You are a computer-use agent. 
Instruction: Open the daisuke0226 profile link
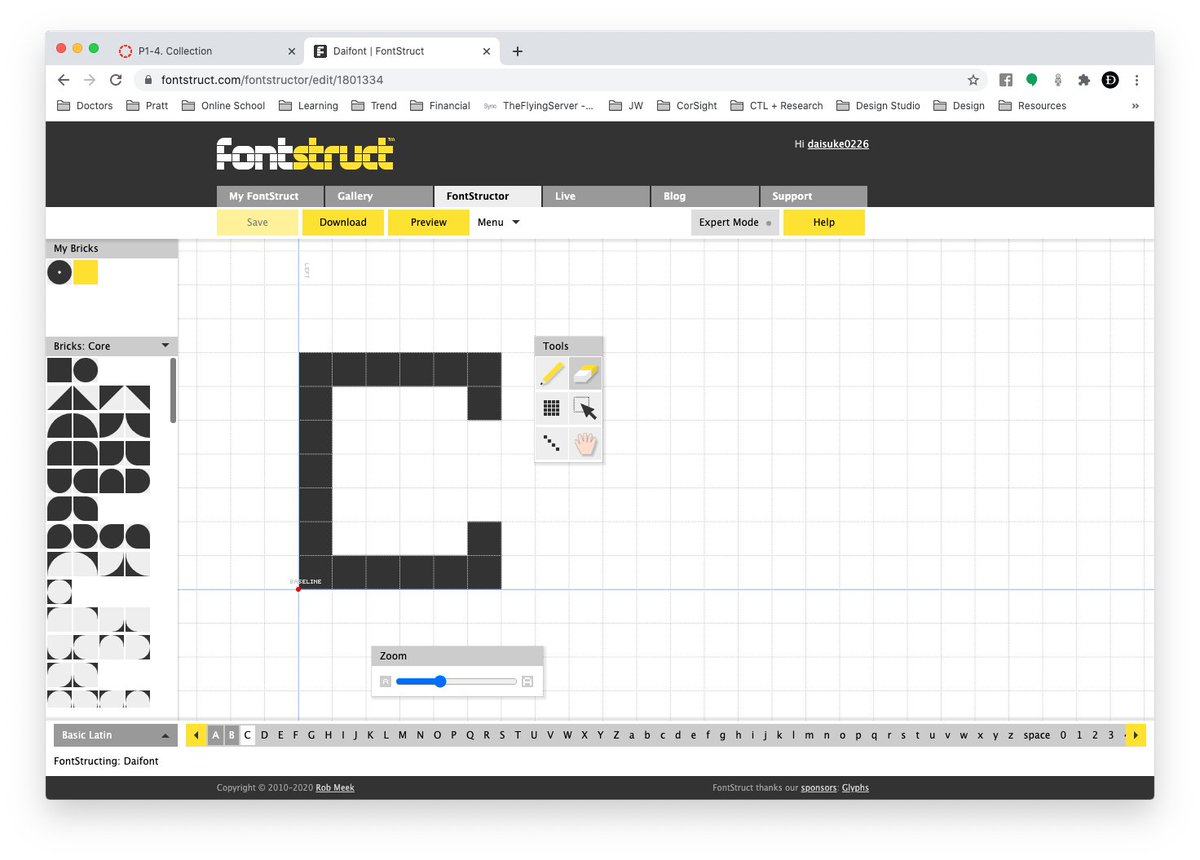[838, 144]
